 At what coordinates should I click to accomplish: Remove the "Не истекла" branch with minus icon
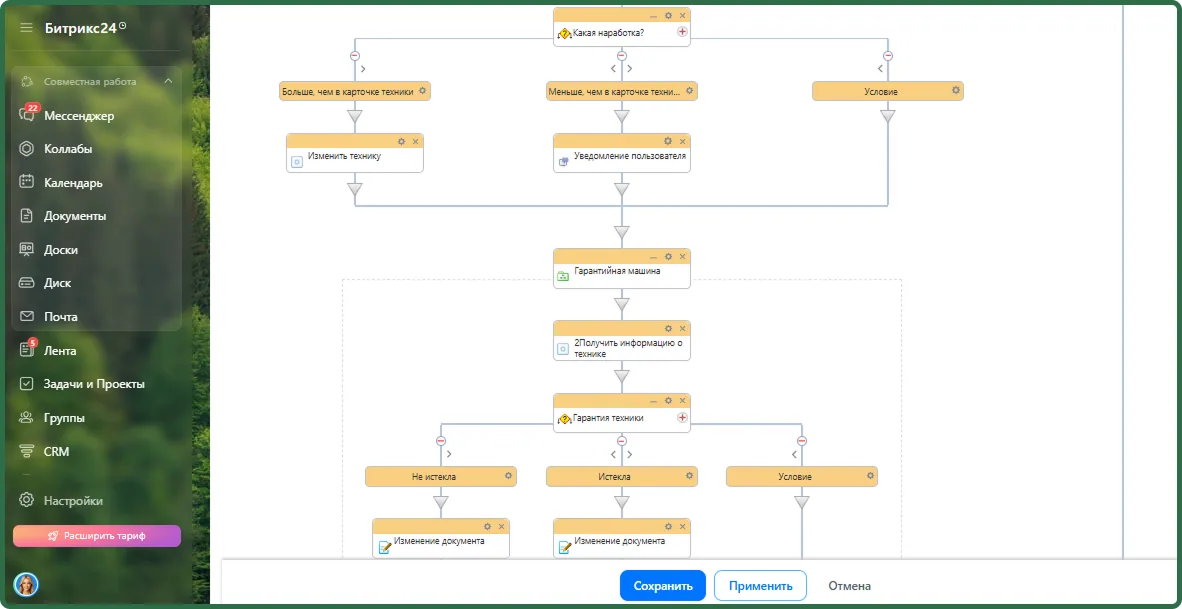(x=441, y=441)
